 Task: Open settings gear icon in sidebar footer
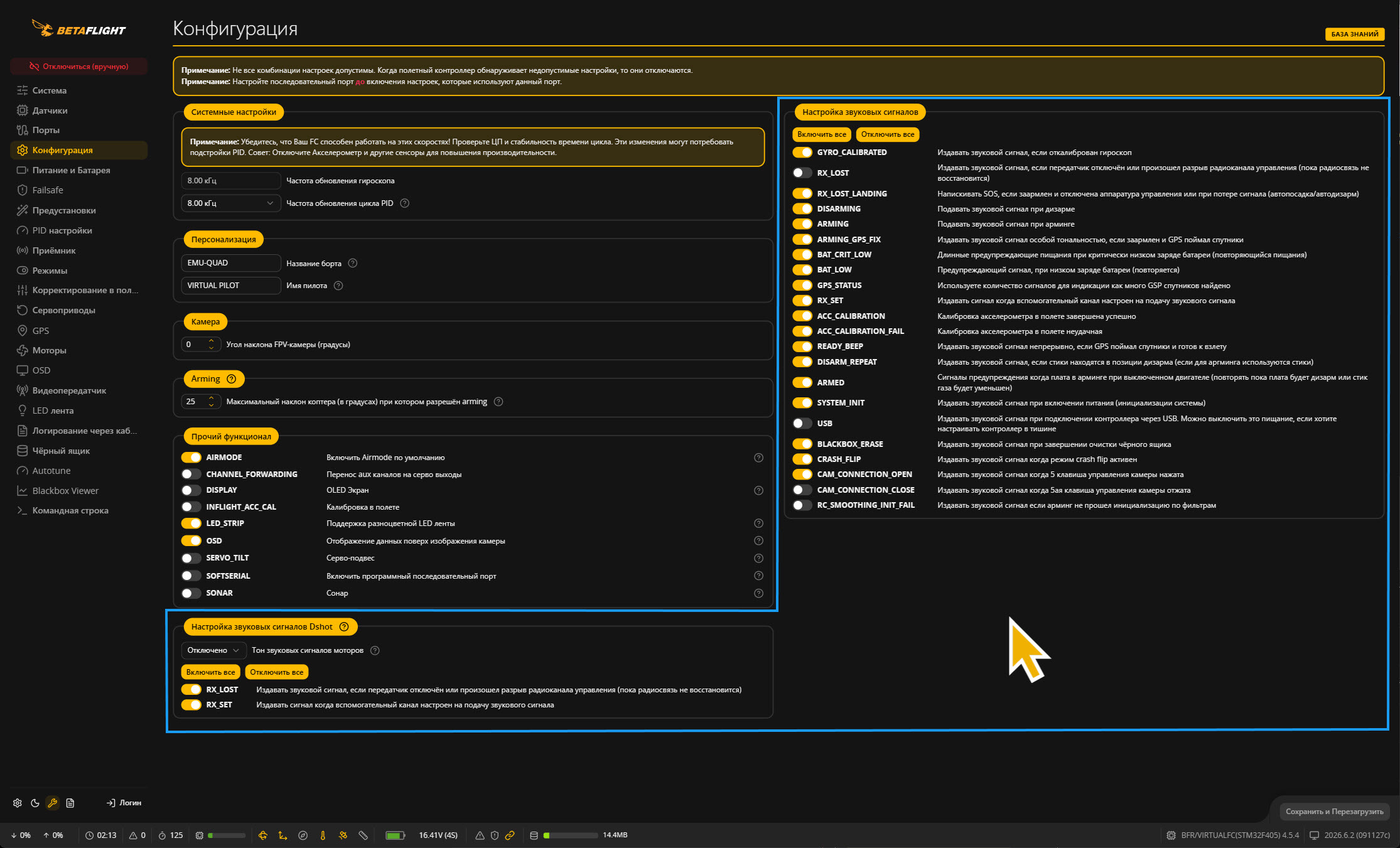pyautogui.click(x=17, y=803)
